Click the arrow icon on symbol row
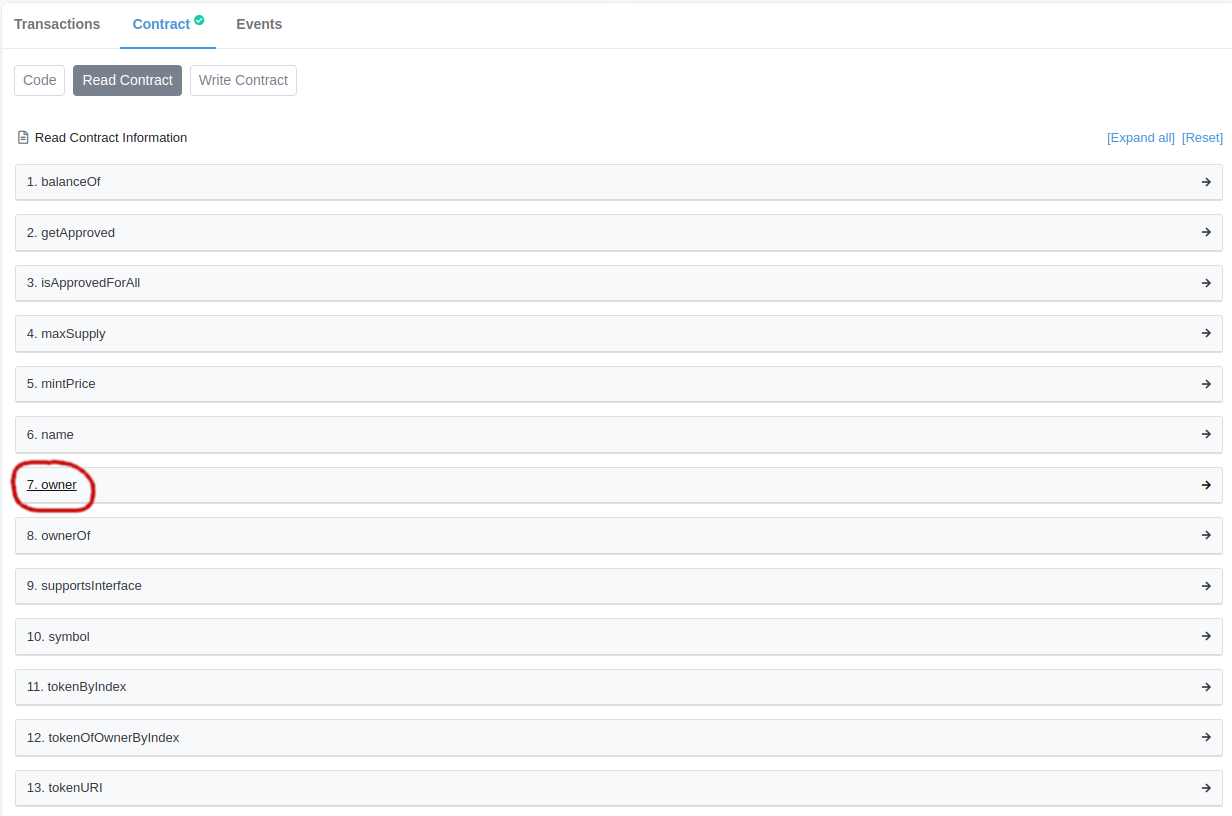The image size is (1232, 816). click(x=1206, y=636)
